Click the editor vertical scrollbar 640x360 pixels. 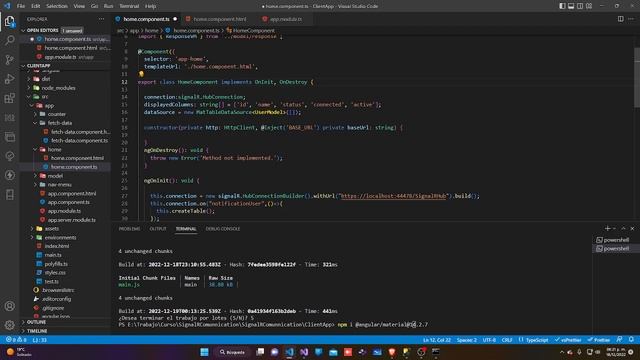point(637,78)
